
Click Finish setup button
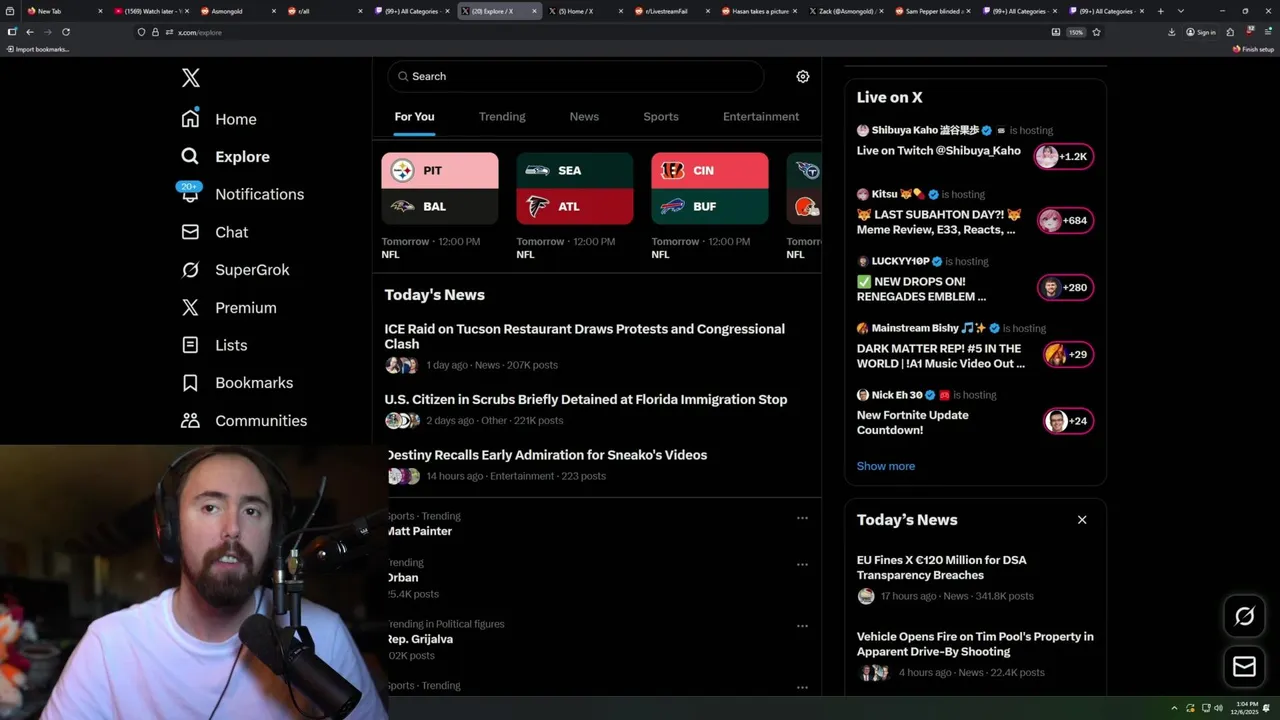pyautogui.click(x=1254, y=49)
